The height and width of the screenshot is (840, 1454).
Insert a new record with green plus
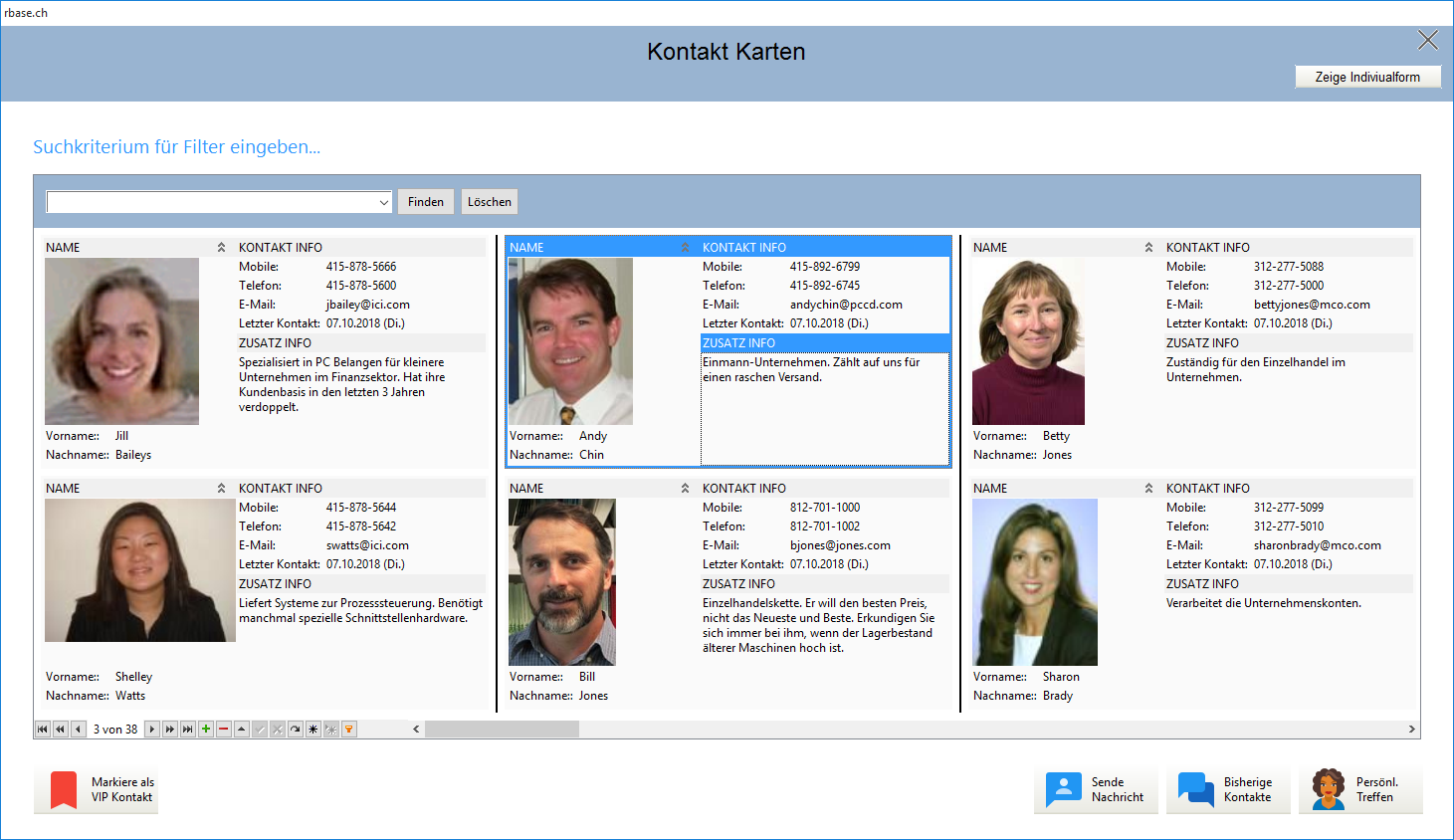(206, 730)
